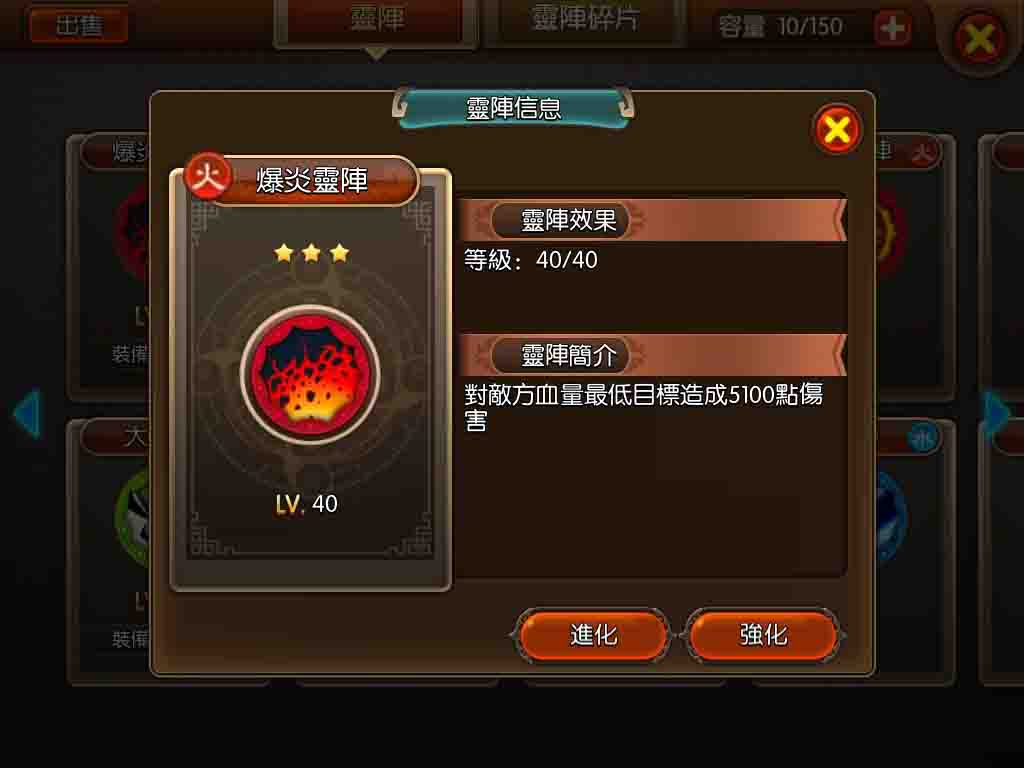The image size is (1024, 768).
Task: Click the 出售 sell button
Action: click(78, 25)
